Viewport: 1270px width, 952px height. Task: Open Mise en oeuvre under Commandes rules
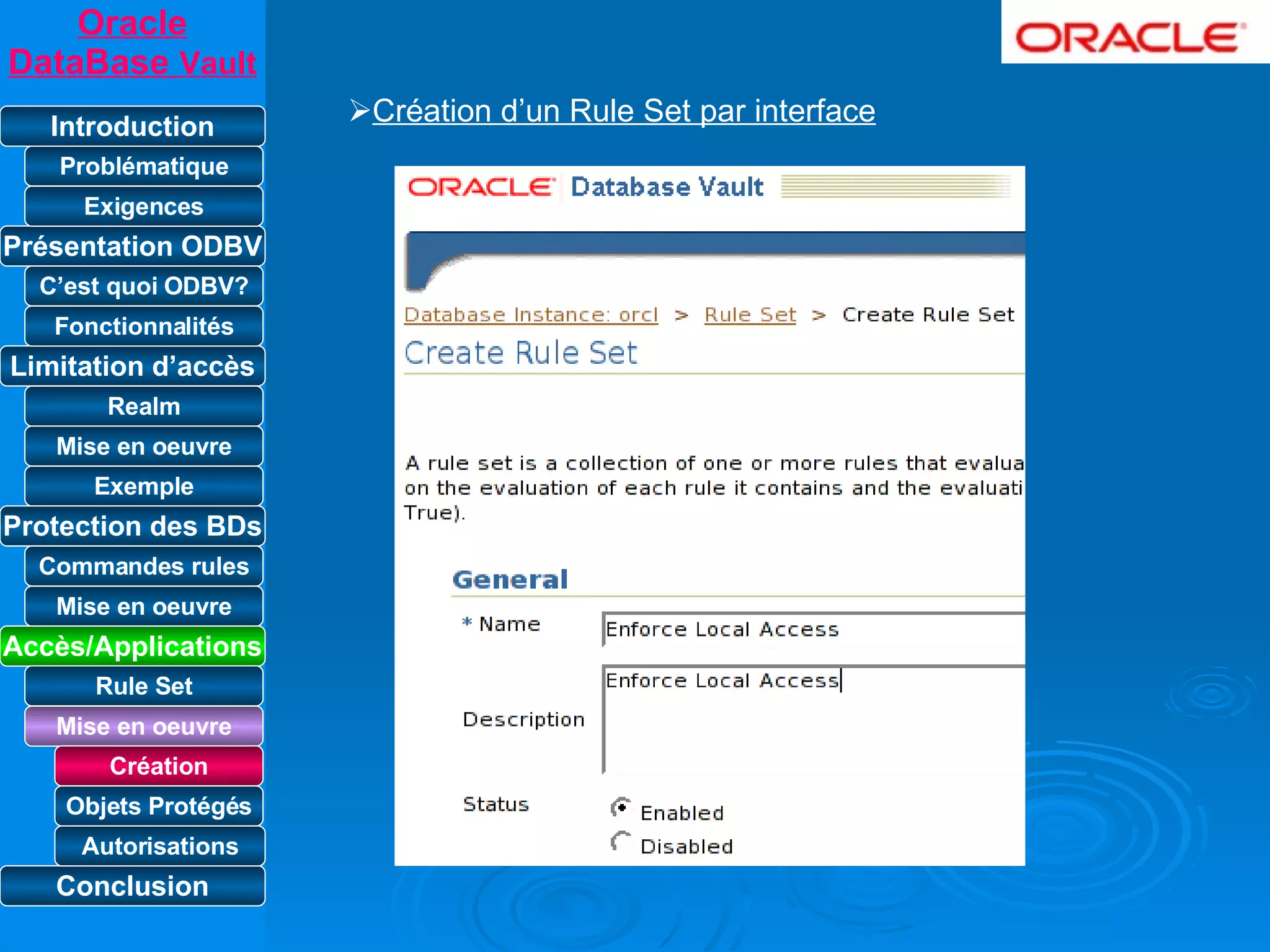(144, 606)
